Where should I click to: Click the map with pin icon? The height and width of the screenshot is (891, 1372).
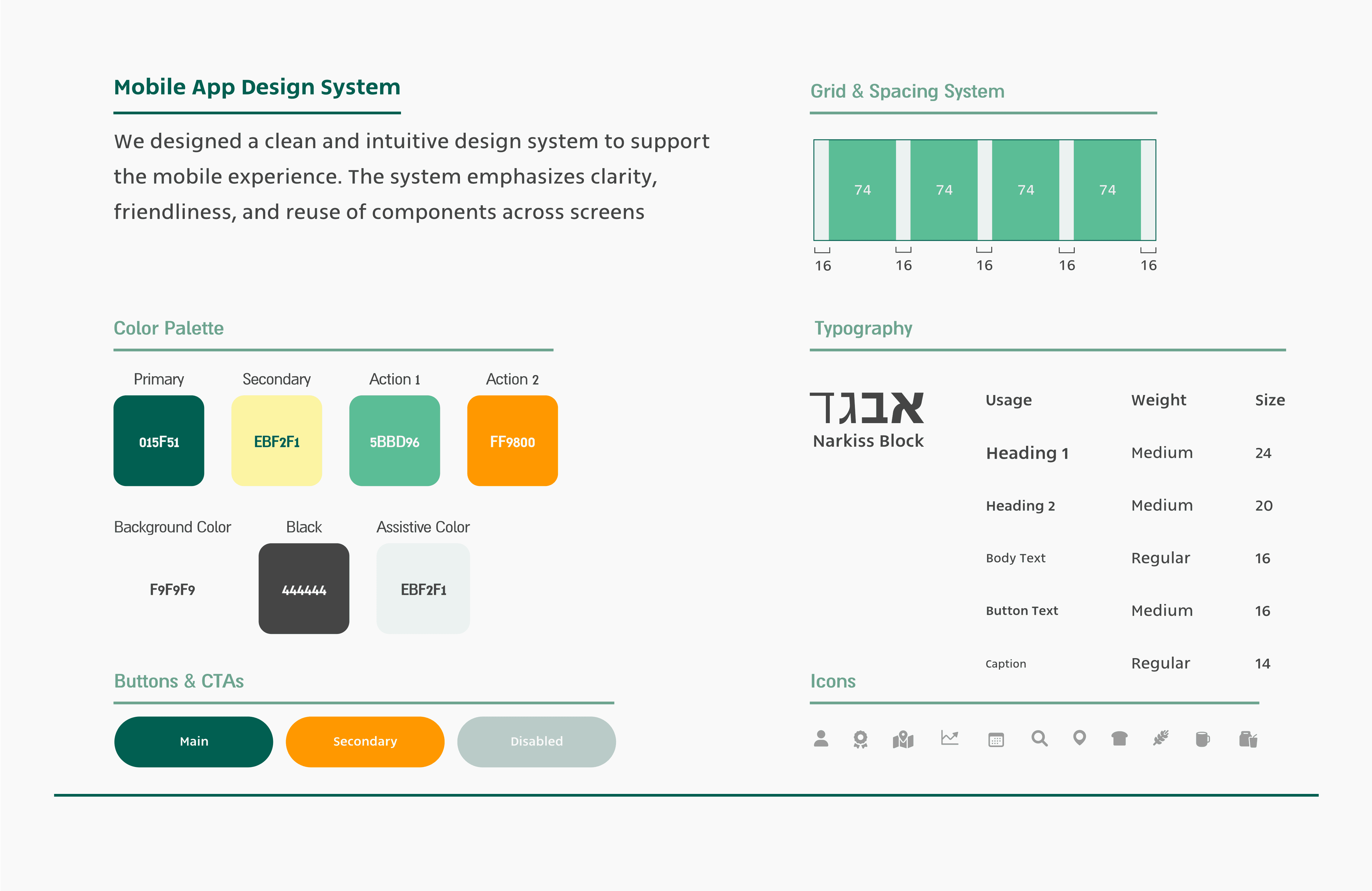(x=903, y=739)
